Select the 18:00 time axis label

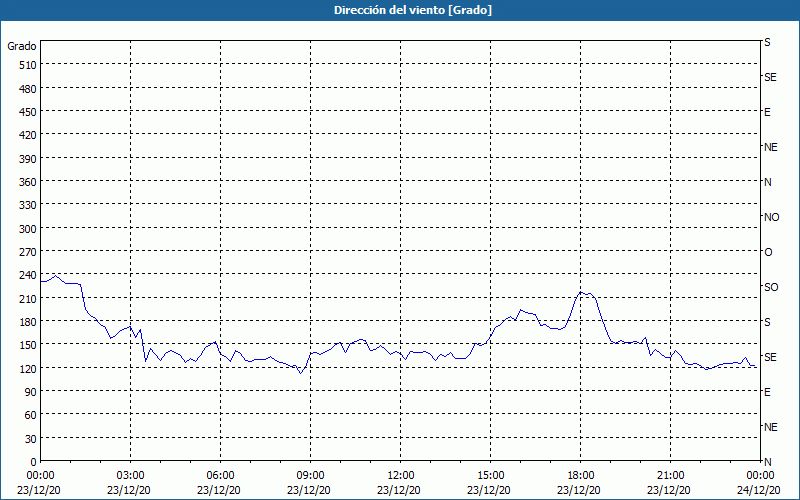580,476
